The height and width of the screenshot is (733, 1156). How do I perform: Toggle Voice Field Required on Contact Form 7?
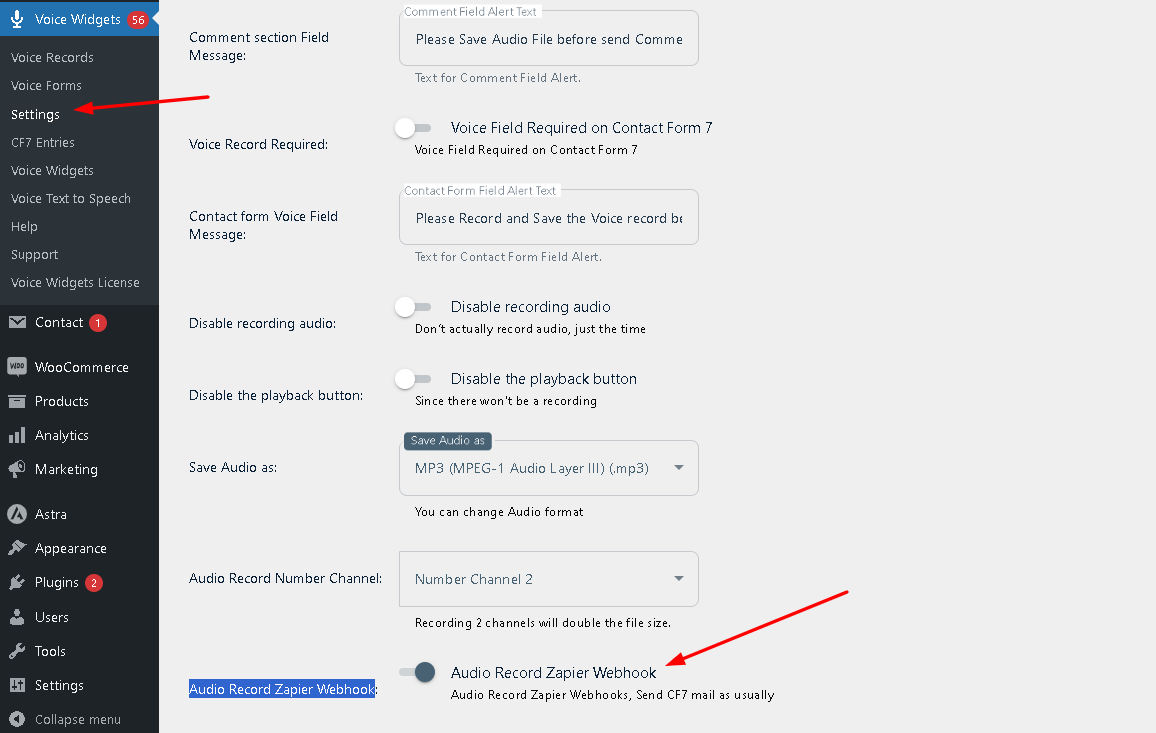[x=414, y=128]
